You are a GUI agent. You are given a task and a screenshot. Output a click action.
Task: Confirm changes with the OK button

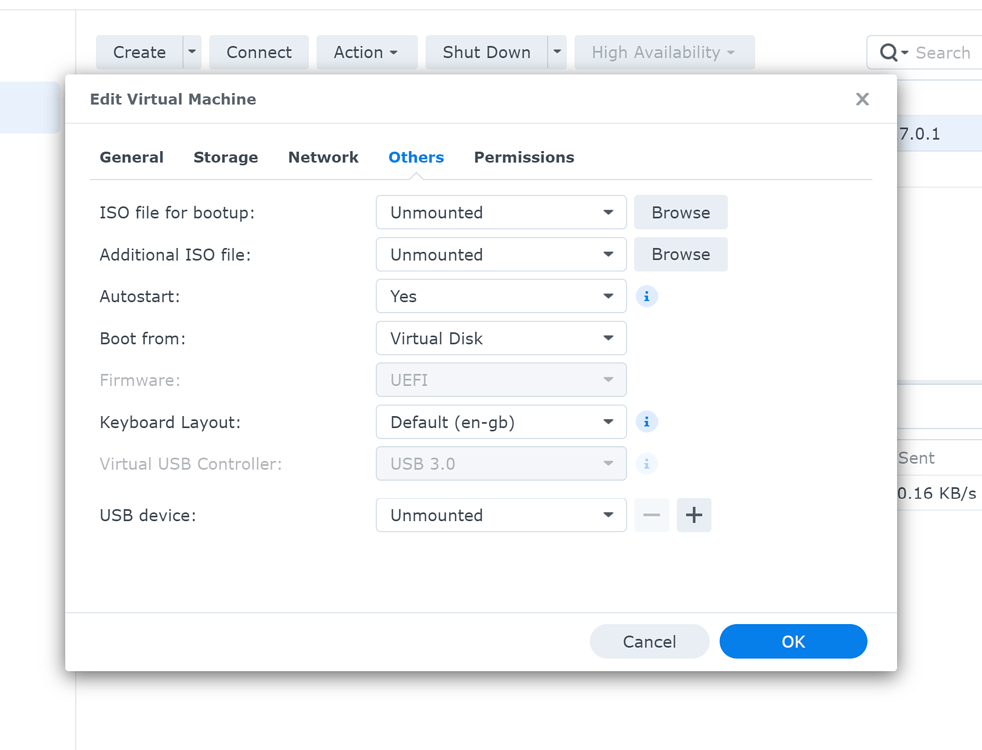click(793, 641)
